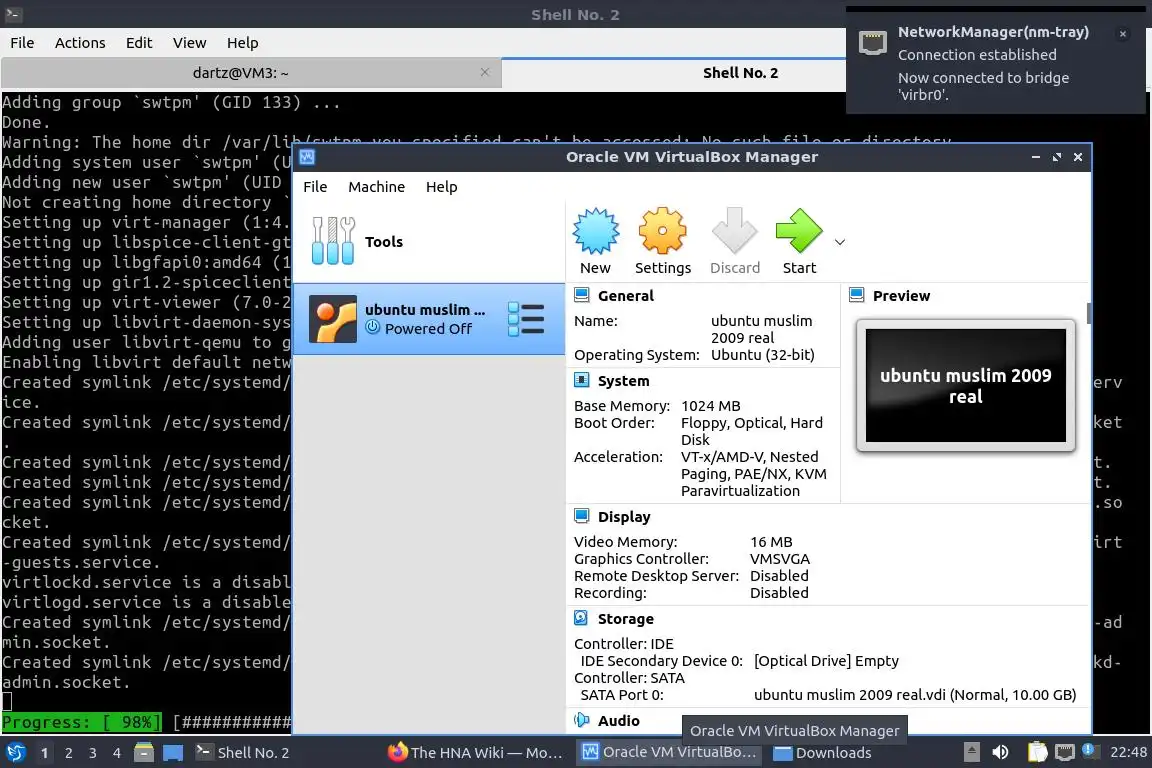Image resolution: width=1152 pixels, height=768 pixels.
Task: Click the Preview section heading
Action: [x=901, y=295]
